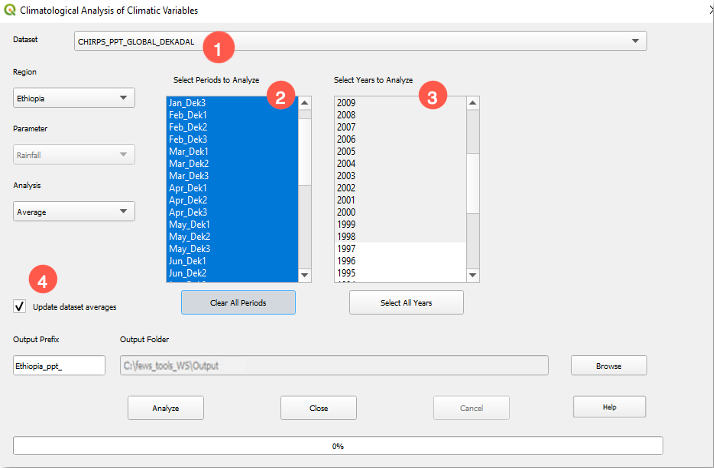This screenshot has width=714, height=468.
Task: Click the years list scroll down arrow
Action: 474,276
